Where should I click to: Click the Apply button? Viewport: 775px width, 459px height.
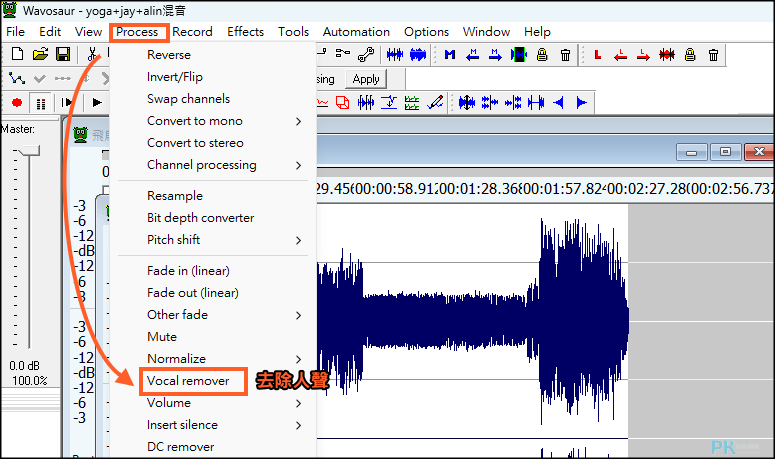pyautogui.click(x=366, y=79)
